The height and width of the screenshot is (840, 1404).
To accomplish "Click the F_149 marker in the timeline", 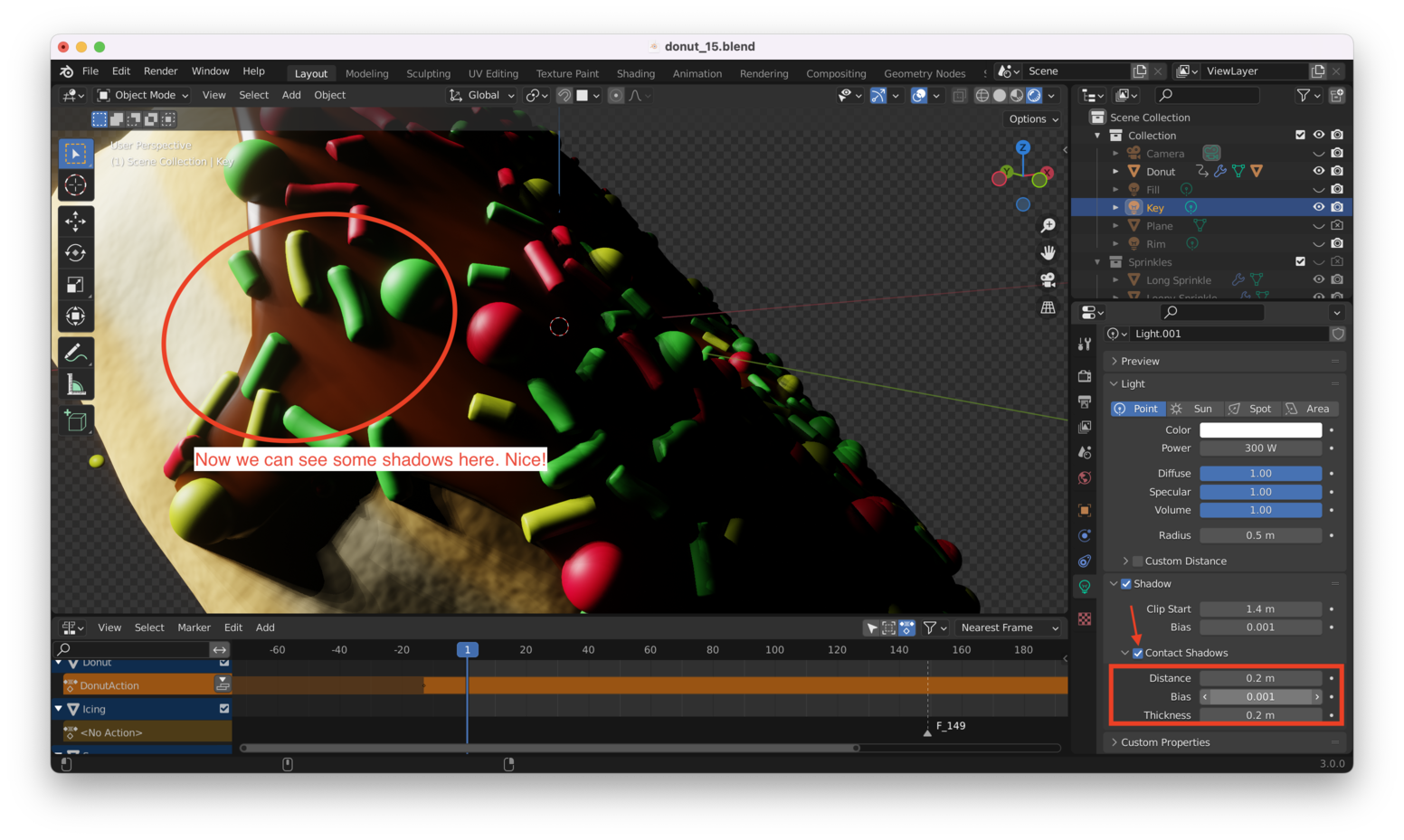I will 928,731.
